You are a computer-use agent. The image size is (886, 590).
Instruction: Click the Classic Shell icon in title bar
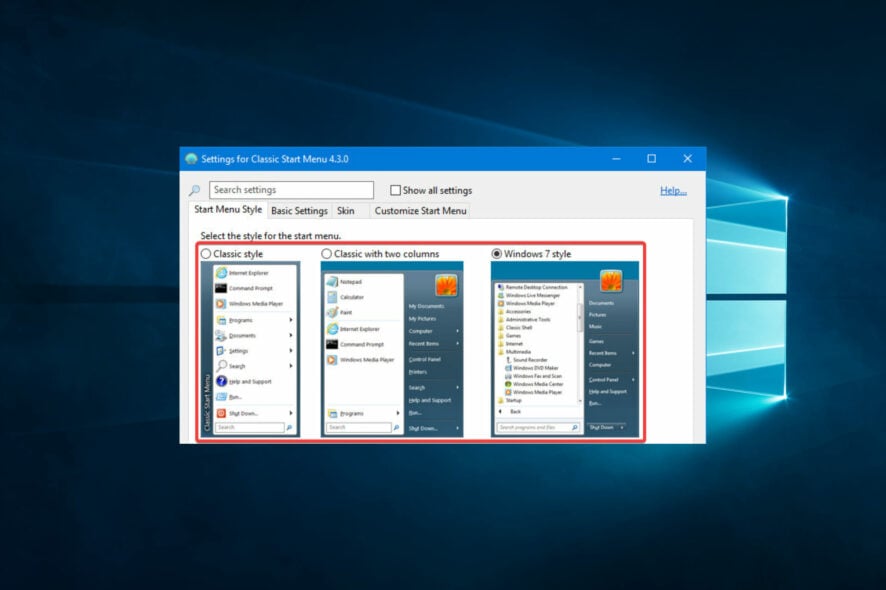click(x=192, y=159)
